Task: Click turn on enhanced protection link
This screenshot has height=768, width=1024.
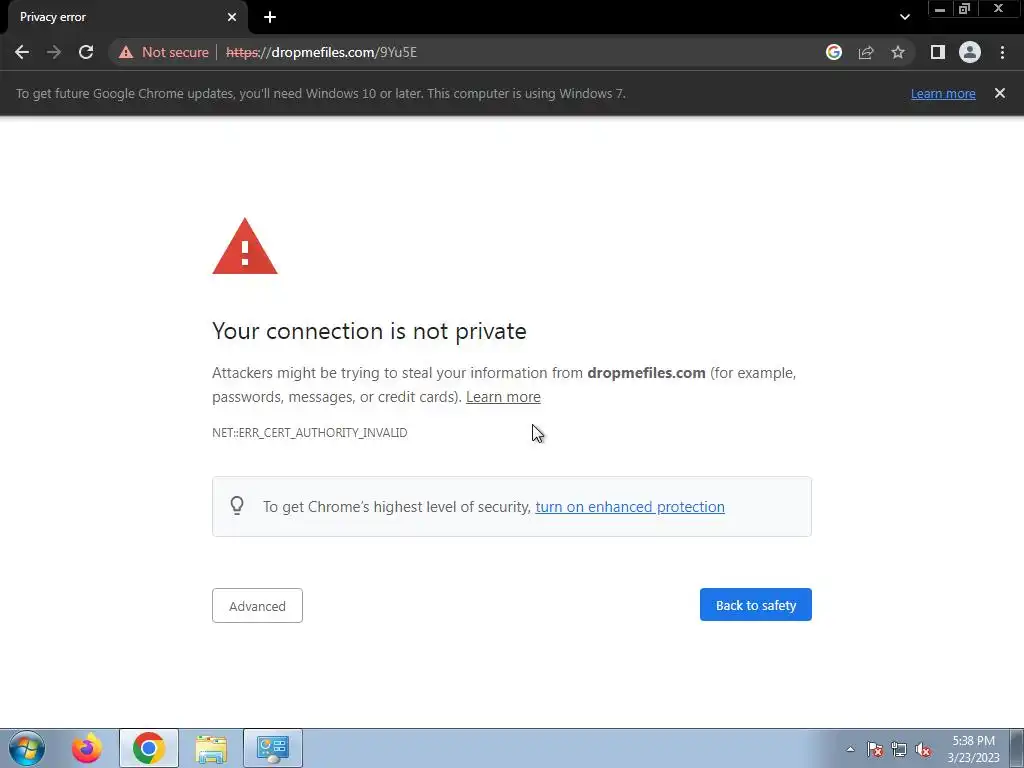Action: point(630,507)
